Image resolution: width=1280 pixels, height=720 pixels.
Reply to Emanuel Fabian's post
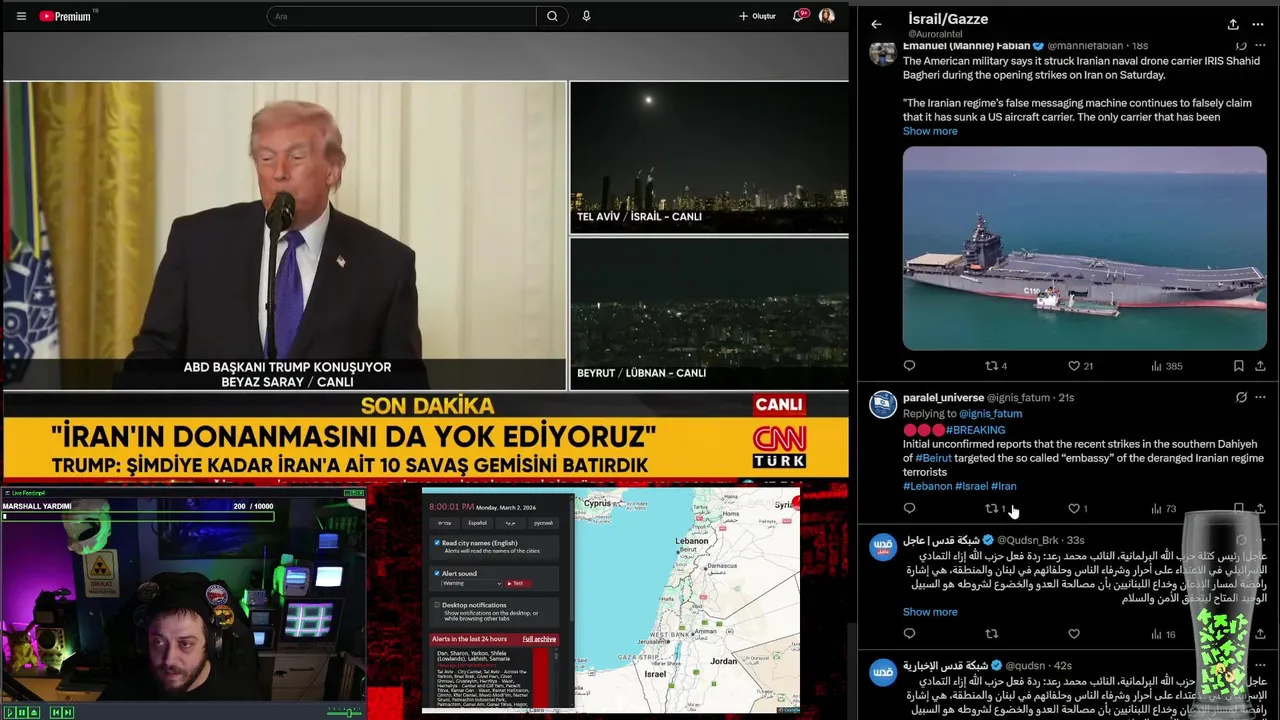point(909,366)
